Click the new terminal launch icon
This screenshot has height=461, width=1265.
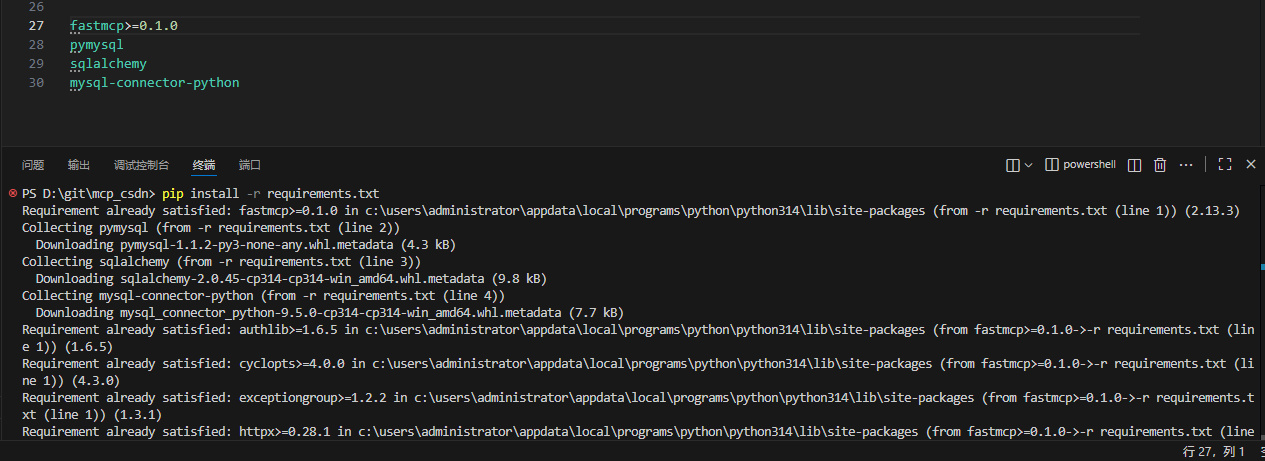point(1012,165)
